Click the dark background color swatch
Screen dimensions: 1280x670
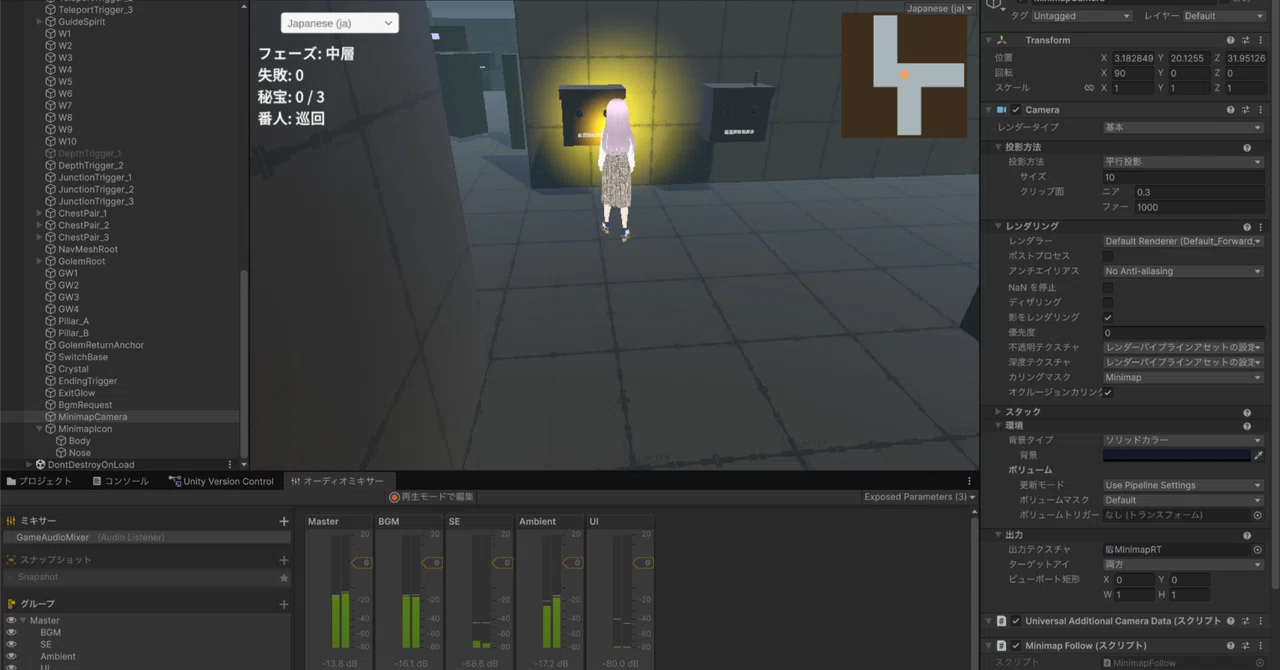1176,455
